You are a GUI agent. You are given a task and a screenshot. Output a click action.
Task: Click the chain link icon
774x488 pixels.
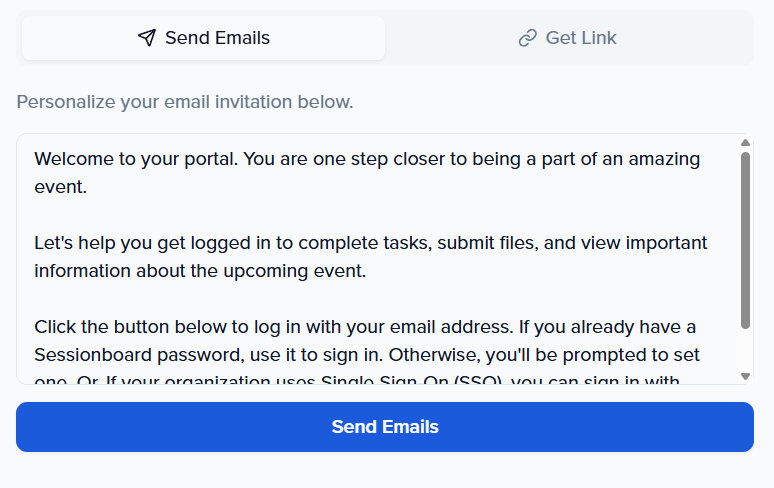tap(527, 38)
